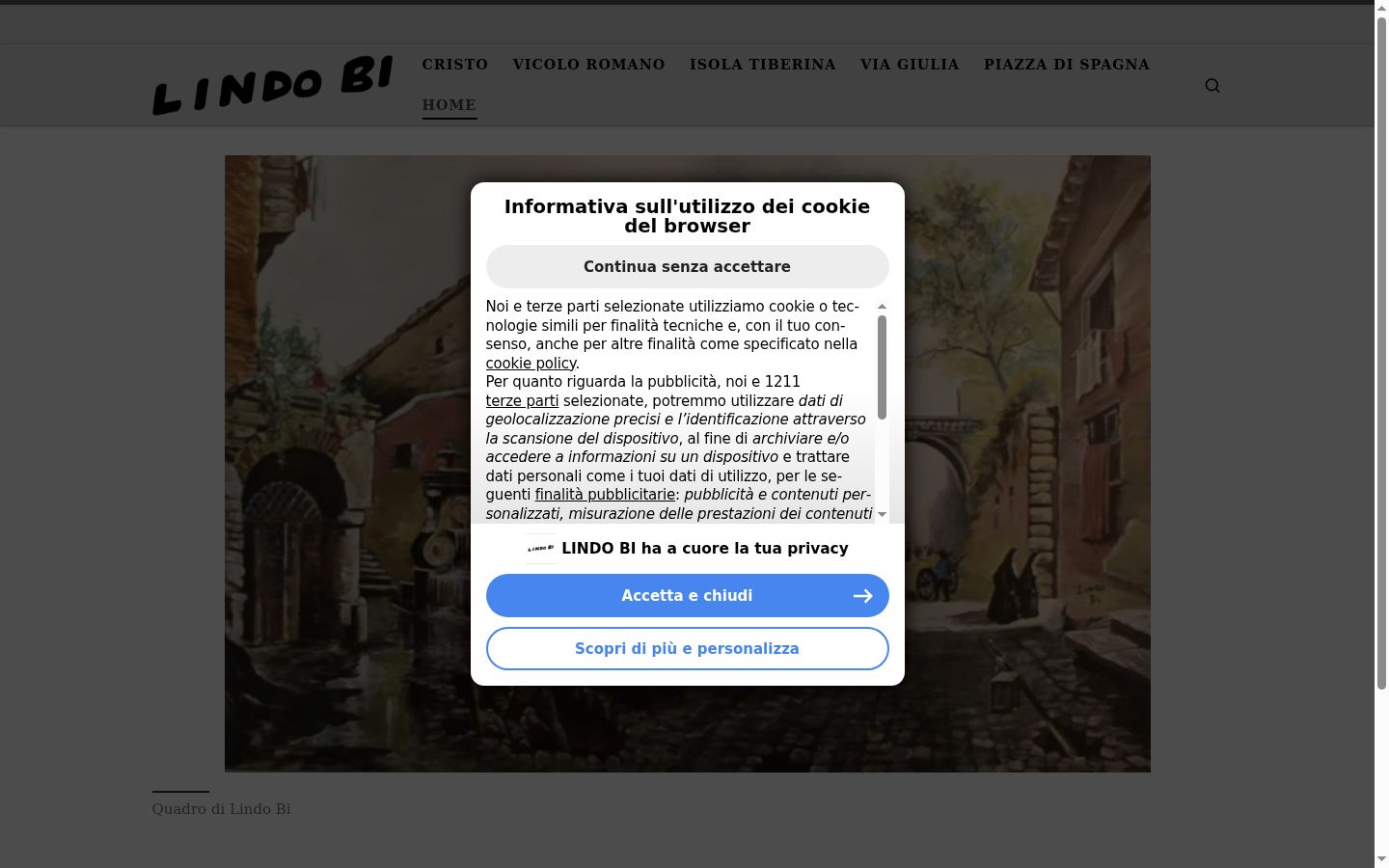1389x868 pixels.
Task: Open the finalità pubblicitarie link
Action: coord(605,495)
